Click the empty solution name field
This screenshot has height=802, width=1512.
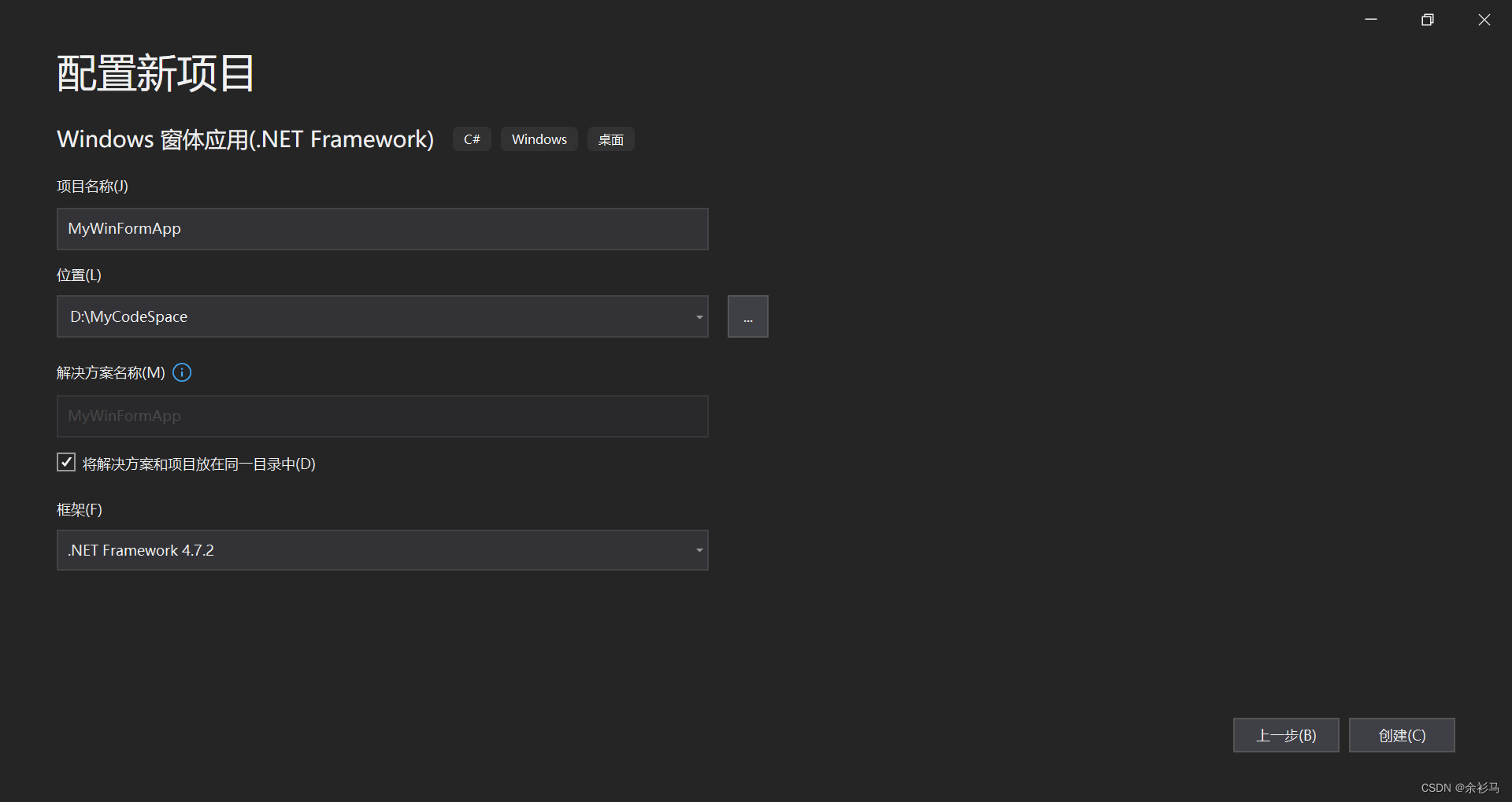[x=382, y=416]
